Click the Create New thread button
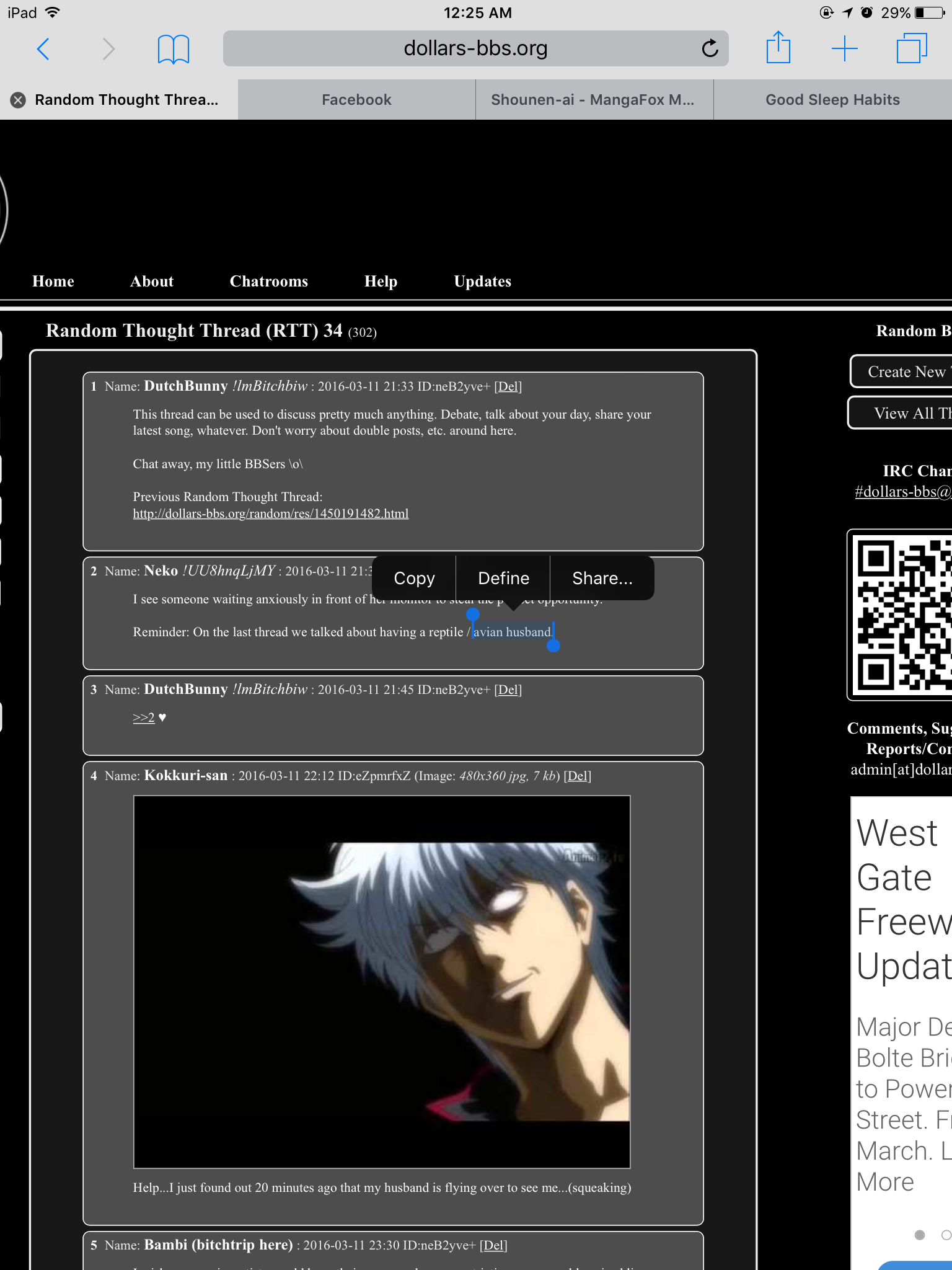The image size is (952, 1270). [x=901, y=371]
